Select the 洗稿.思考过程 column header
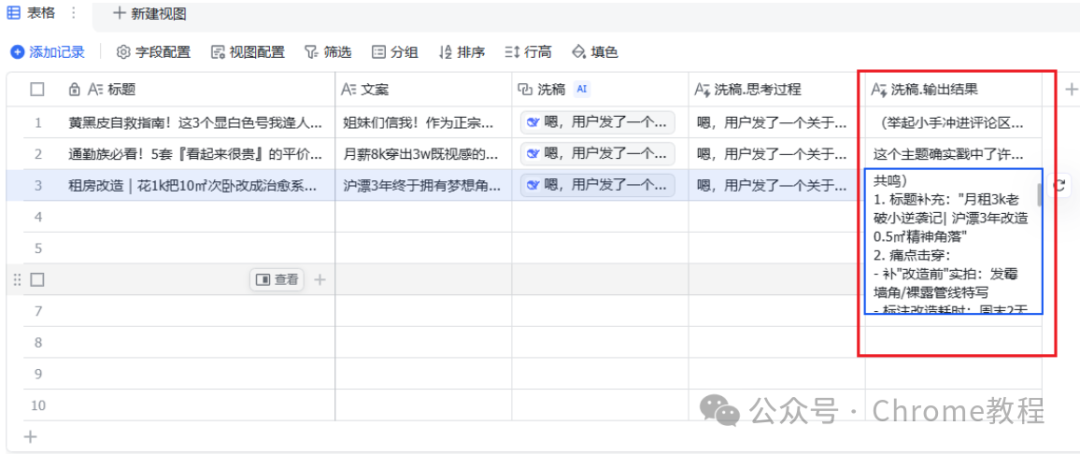This screenshot has width=1080, height=454. click(777, 89)
